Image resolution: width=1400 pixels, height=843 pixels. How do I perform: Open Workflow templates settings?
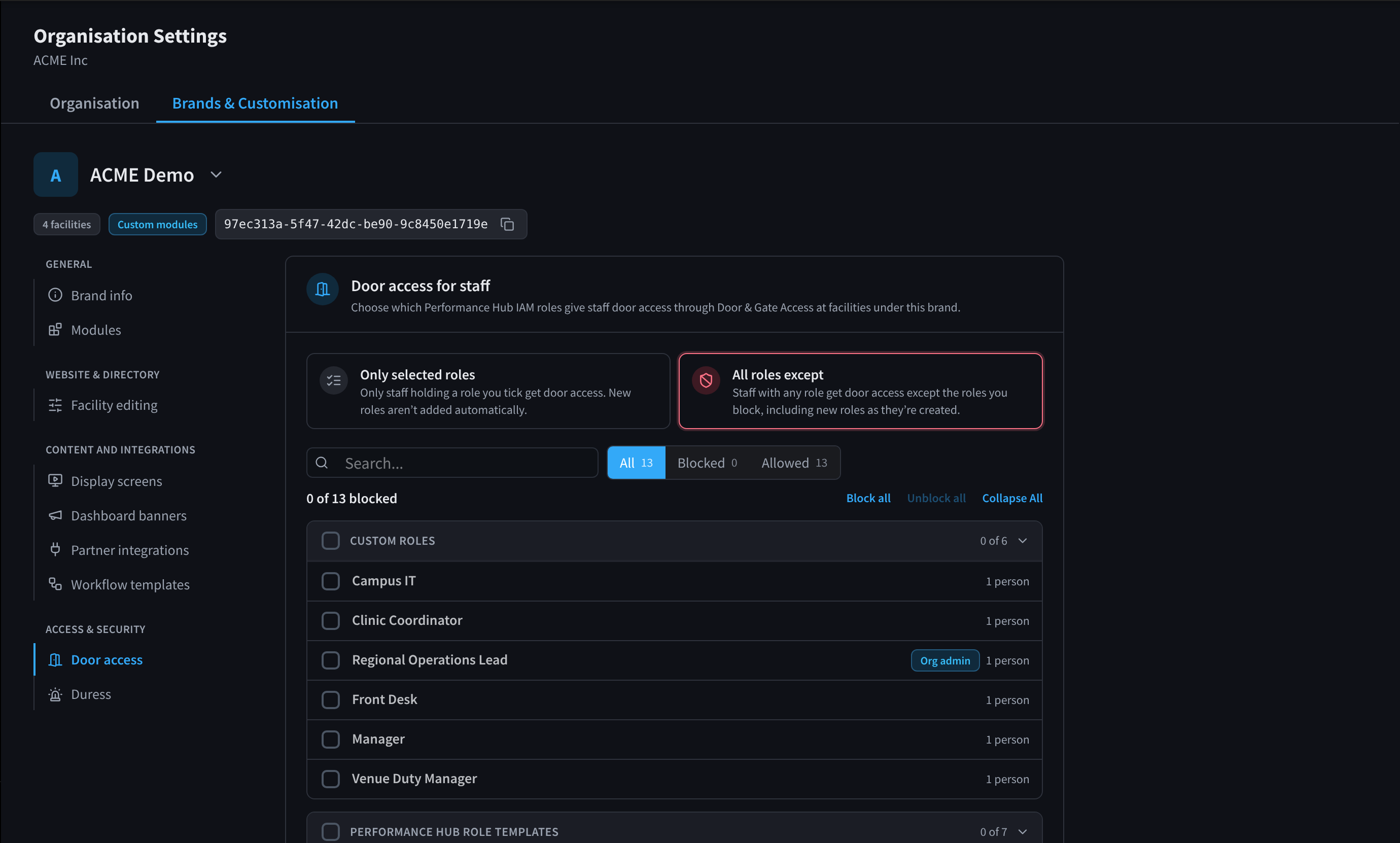[x=130, y=584]
